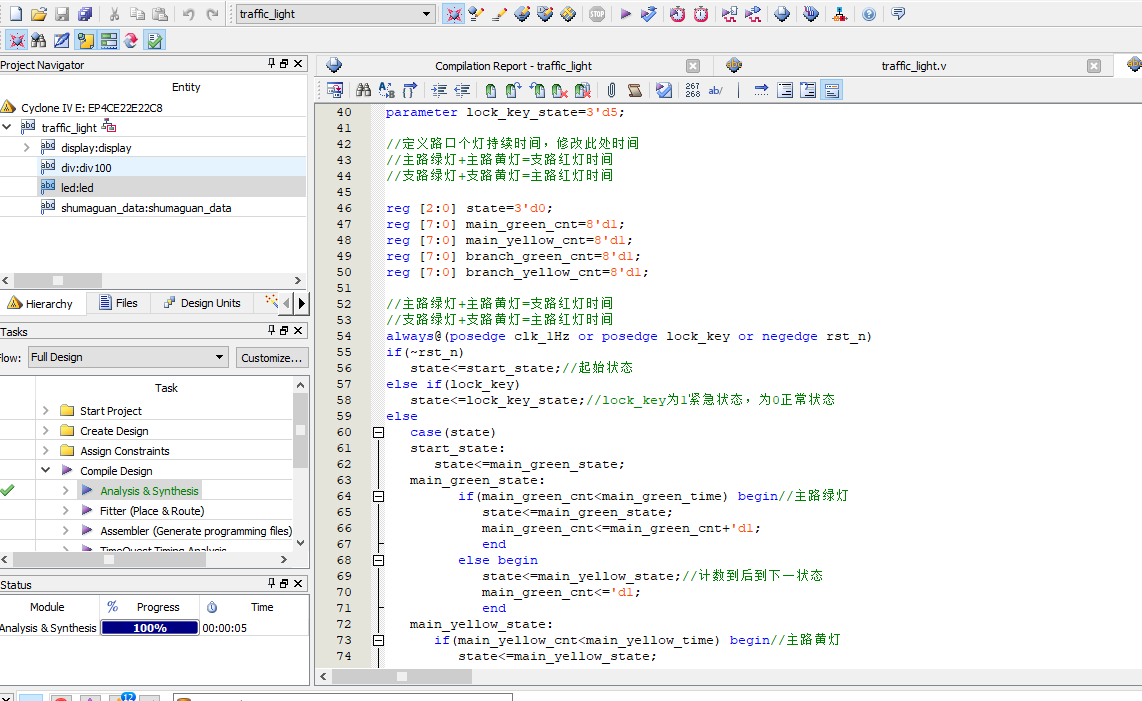Jump to next bookmark icon
Viewport: 1142px width, 701px height.
click(513, 90)
